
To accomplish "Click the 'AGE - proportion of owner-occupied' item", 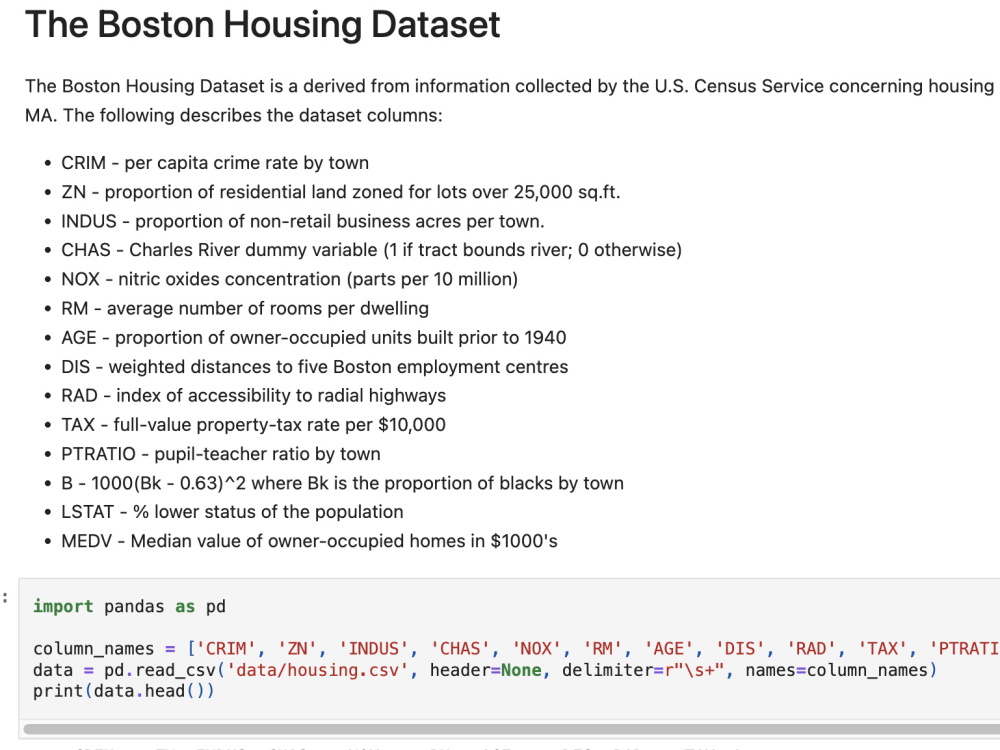I will pos(314,337).
